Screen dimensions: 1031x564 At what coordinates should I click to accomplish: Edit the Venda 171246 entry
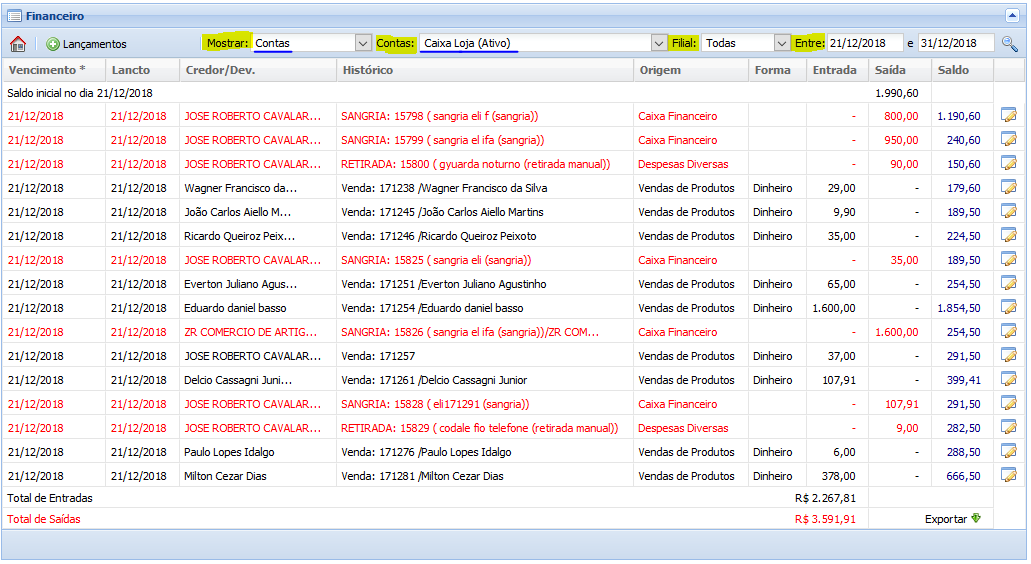pos(1009,235)
